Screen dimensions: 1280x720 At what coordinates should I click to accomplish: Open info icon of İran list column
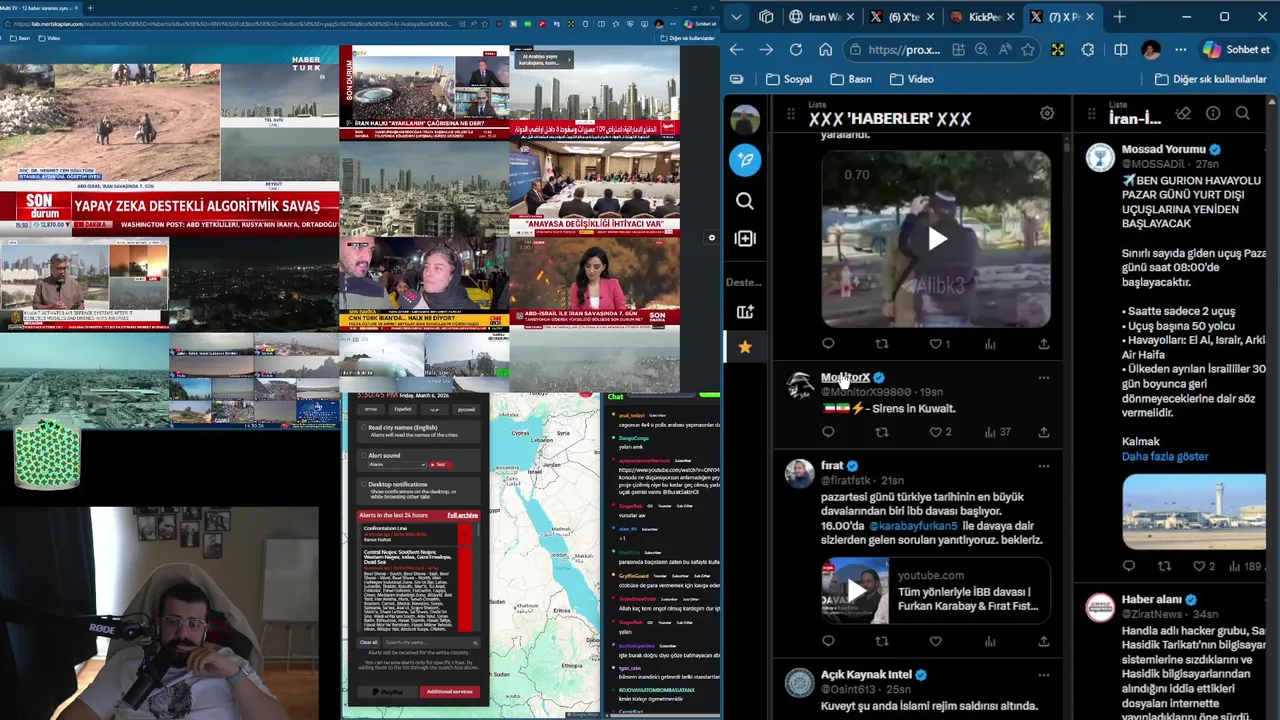pos(1213,113)
